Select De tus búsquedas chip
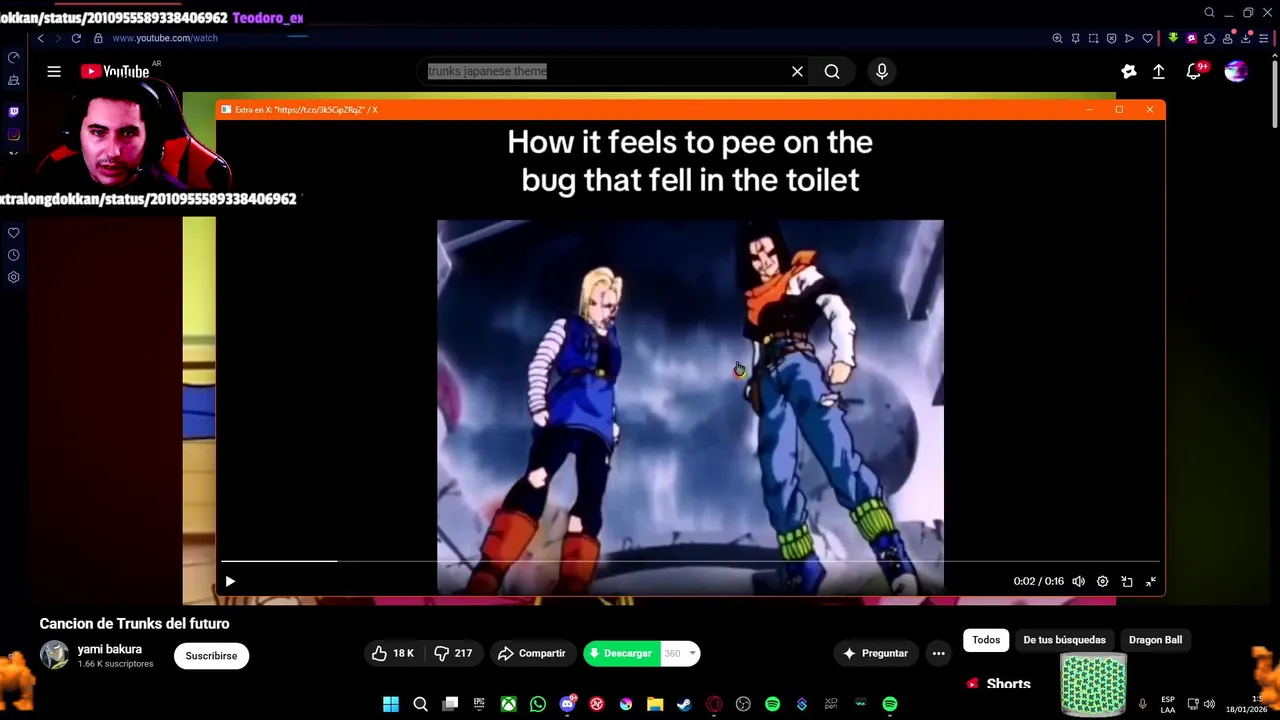Viewport: 1280px width, 720px height. (x=1064, y=640)
